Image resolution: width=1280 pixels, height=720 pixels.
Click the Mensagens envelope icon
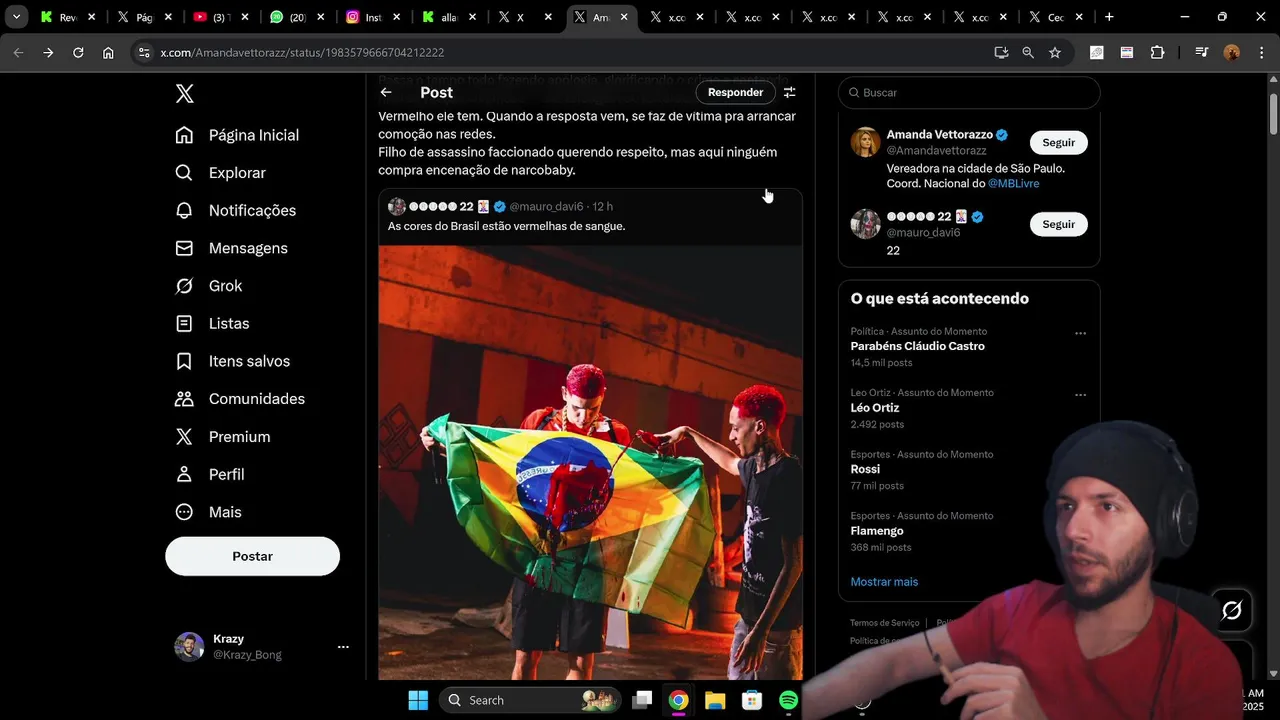pos(184,248)
